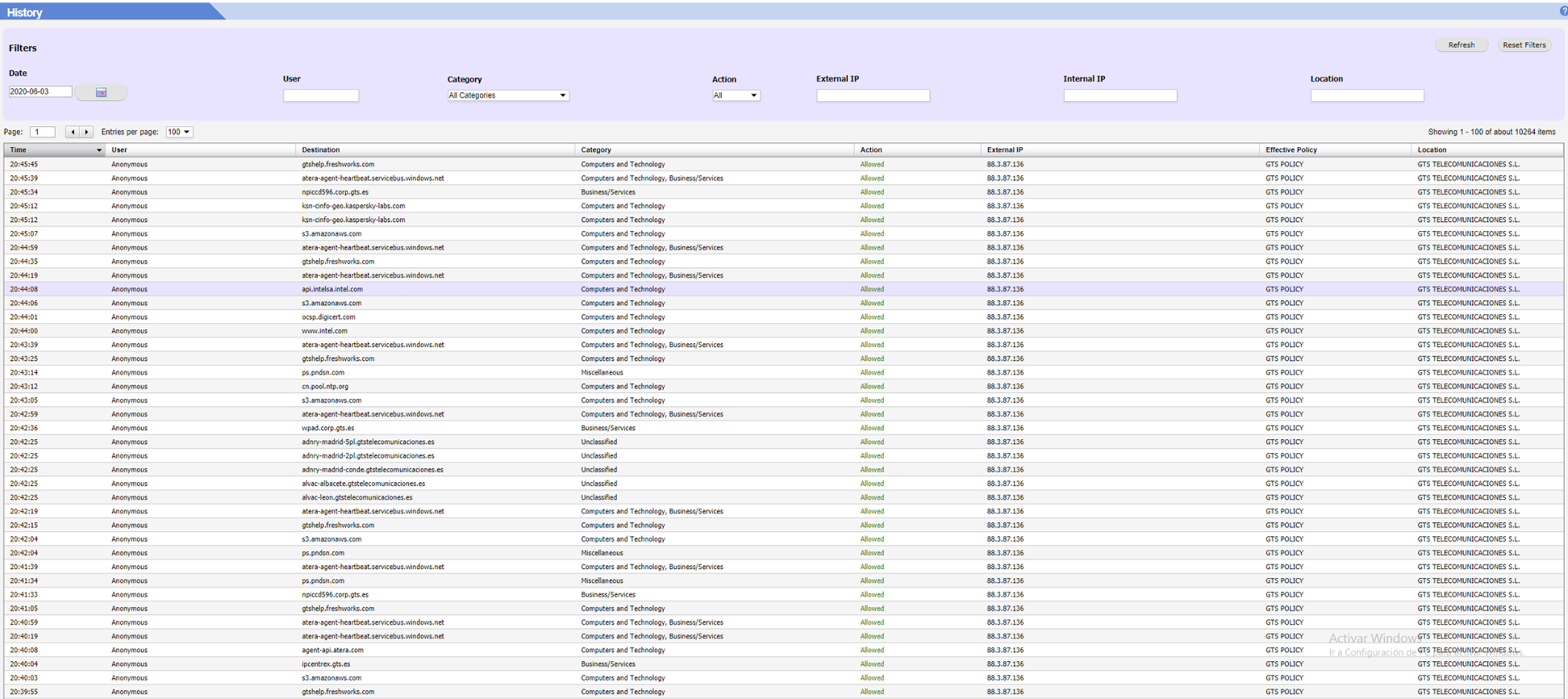Click the 20:39:55 time entry
Viewport: 1568px width, 699px height.
pyautogui.click(x=23, y=692)
